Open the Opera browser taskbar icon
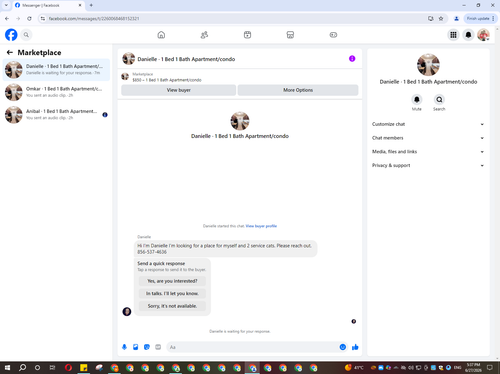This screenshot has height=374, width=500. click(68, 368)
